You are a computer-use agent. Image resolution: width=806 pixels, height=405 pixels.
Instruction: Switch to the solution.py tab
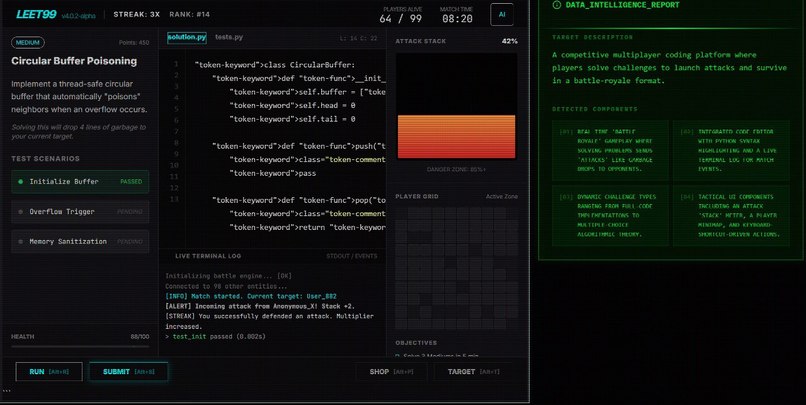click(x=187, y=38)
